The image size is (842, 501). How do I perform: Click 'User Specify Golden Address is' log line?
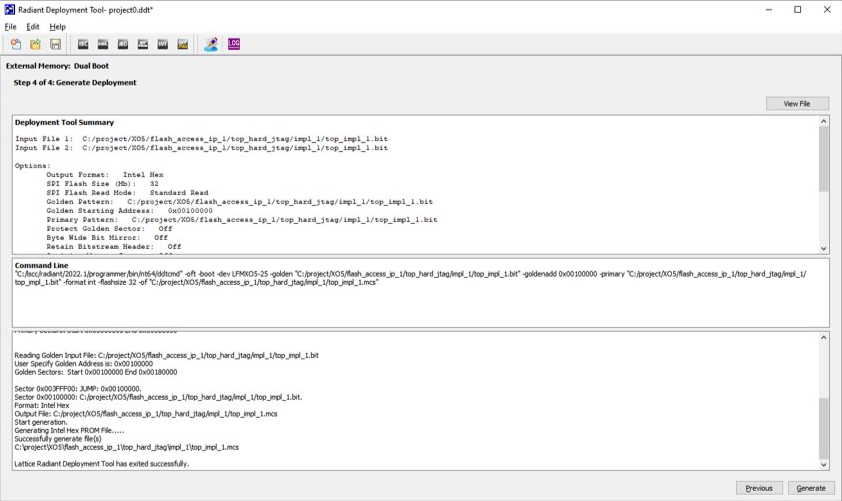click(x=84, y=364)
